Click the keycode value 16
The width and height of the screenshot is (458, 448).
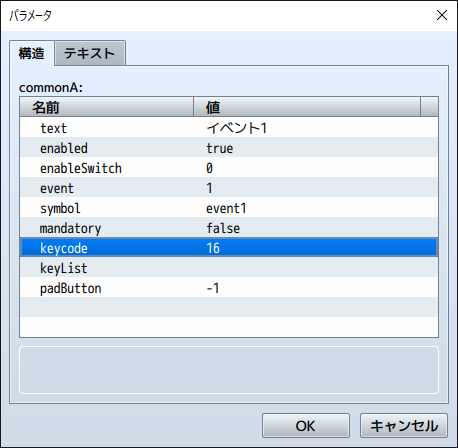pos(213,248)
